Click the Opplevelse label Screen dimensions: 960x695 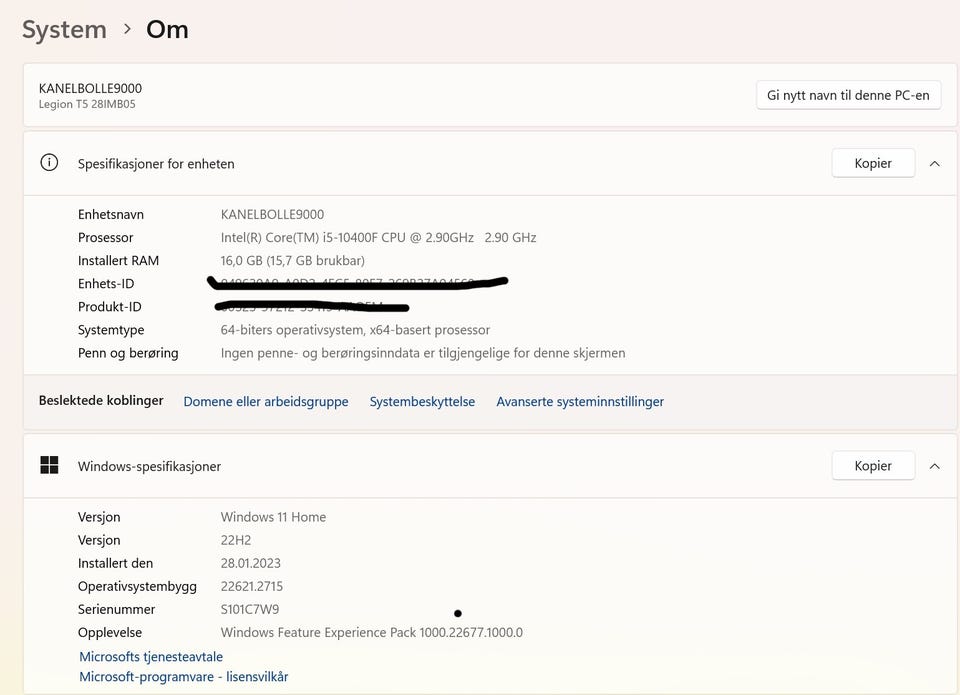110,633
